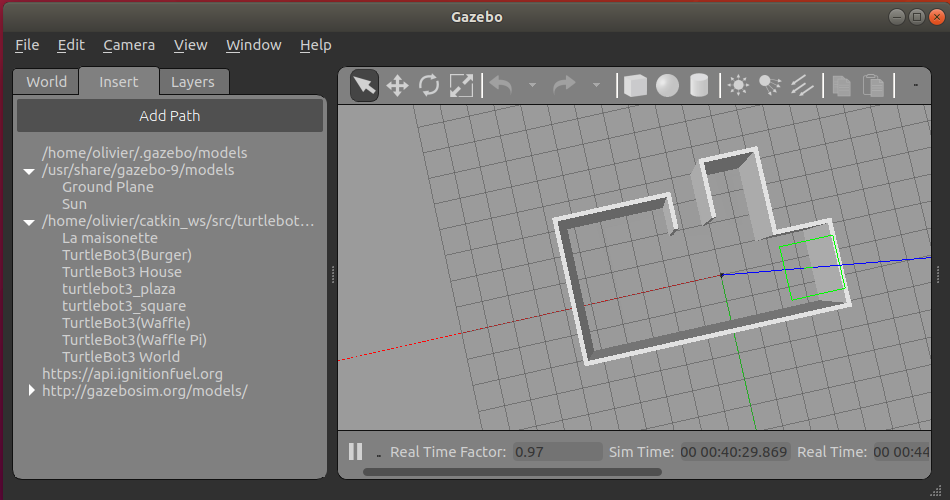950x500 pixels.
Task: Insert a sphere shape
Action: [667, 85]
